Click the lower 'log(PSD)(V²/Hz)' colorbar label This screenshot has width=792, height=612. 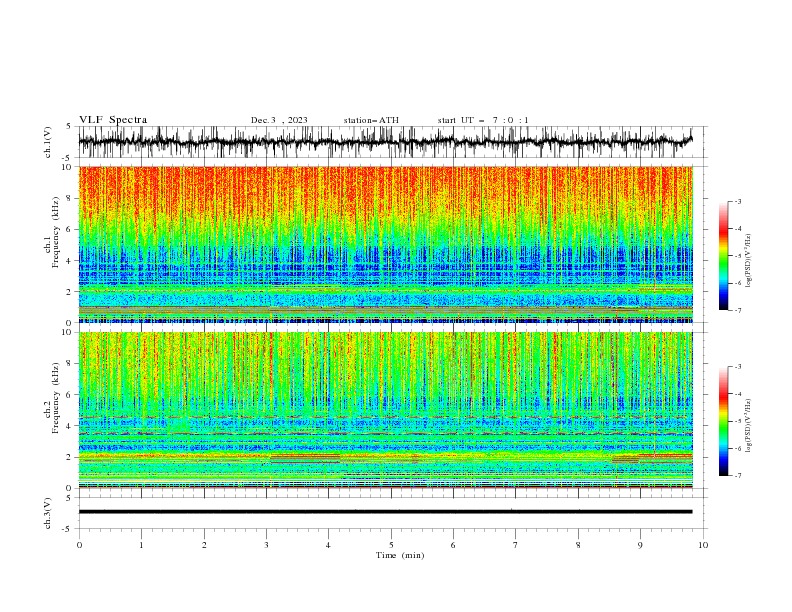[x=748, y=426]
